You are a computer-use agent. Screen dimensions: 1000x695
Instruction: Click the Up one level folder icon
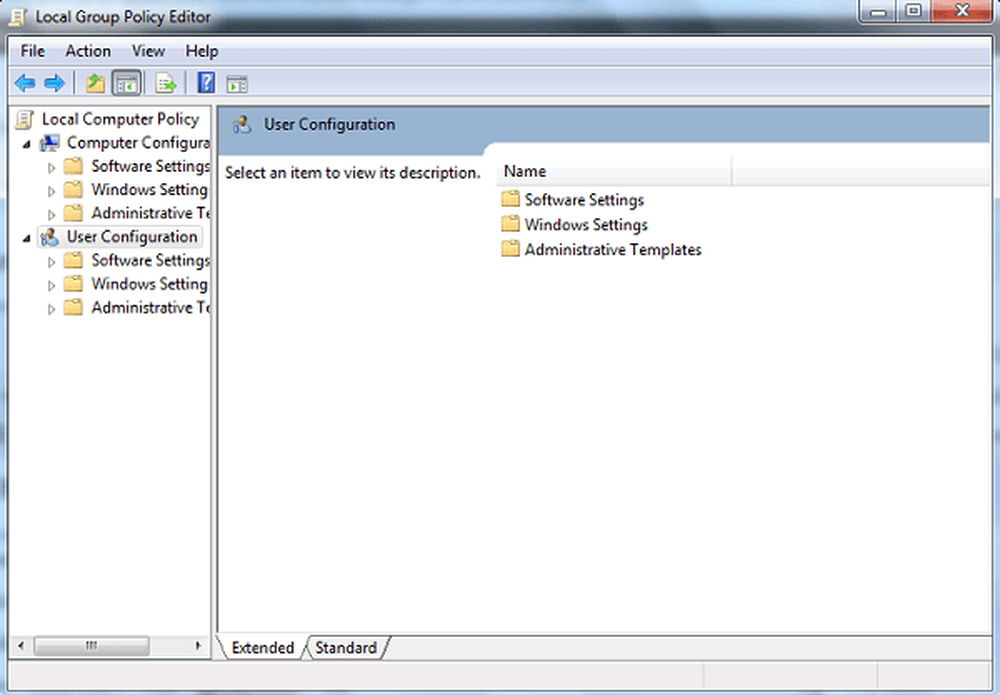[x=95, y=83]
